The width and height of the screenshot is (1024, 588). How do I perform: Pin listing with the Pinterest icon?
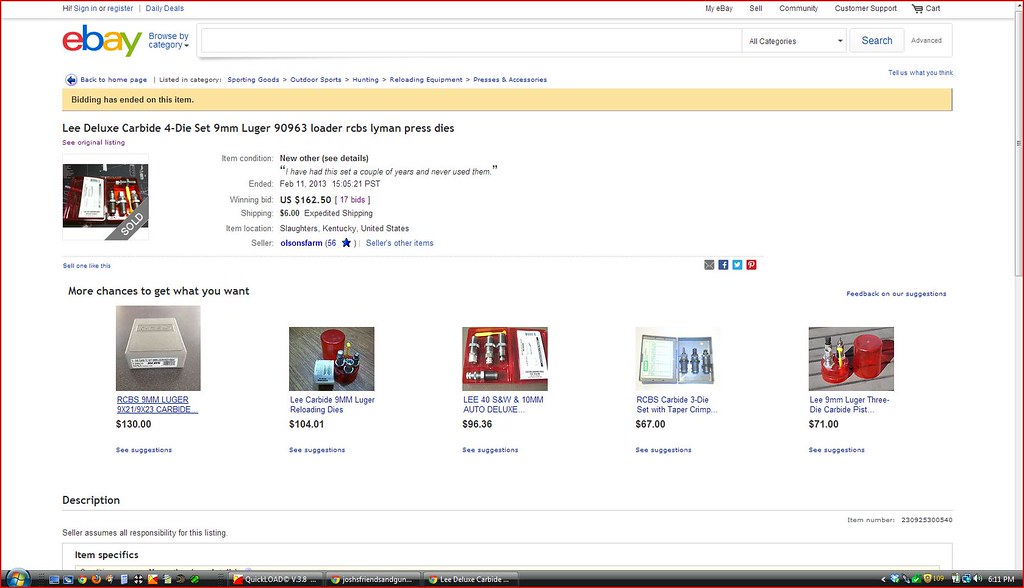point(752,265)
